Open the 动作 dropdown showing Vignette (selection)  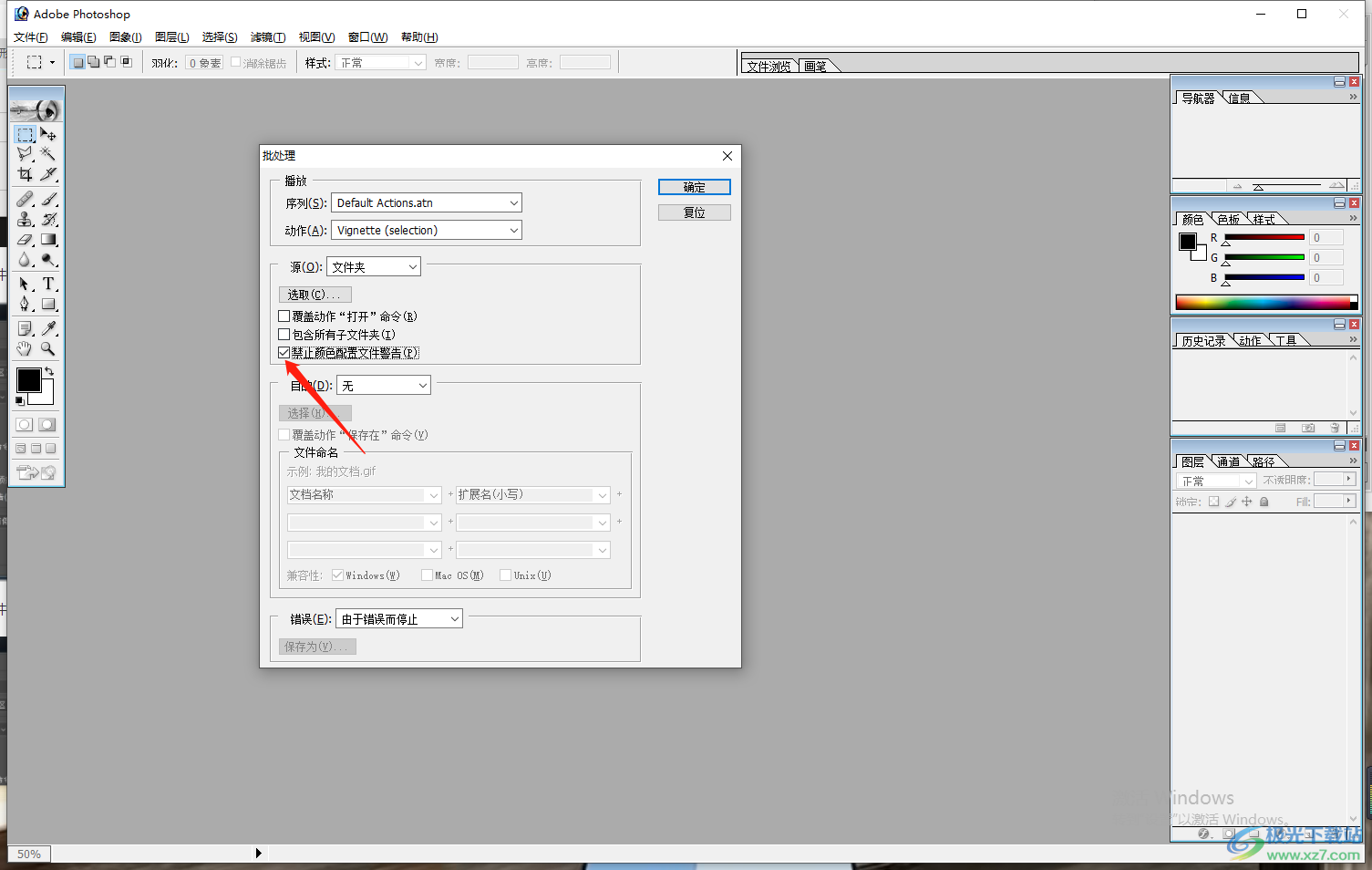[x=427, y=231]
